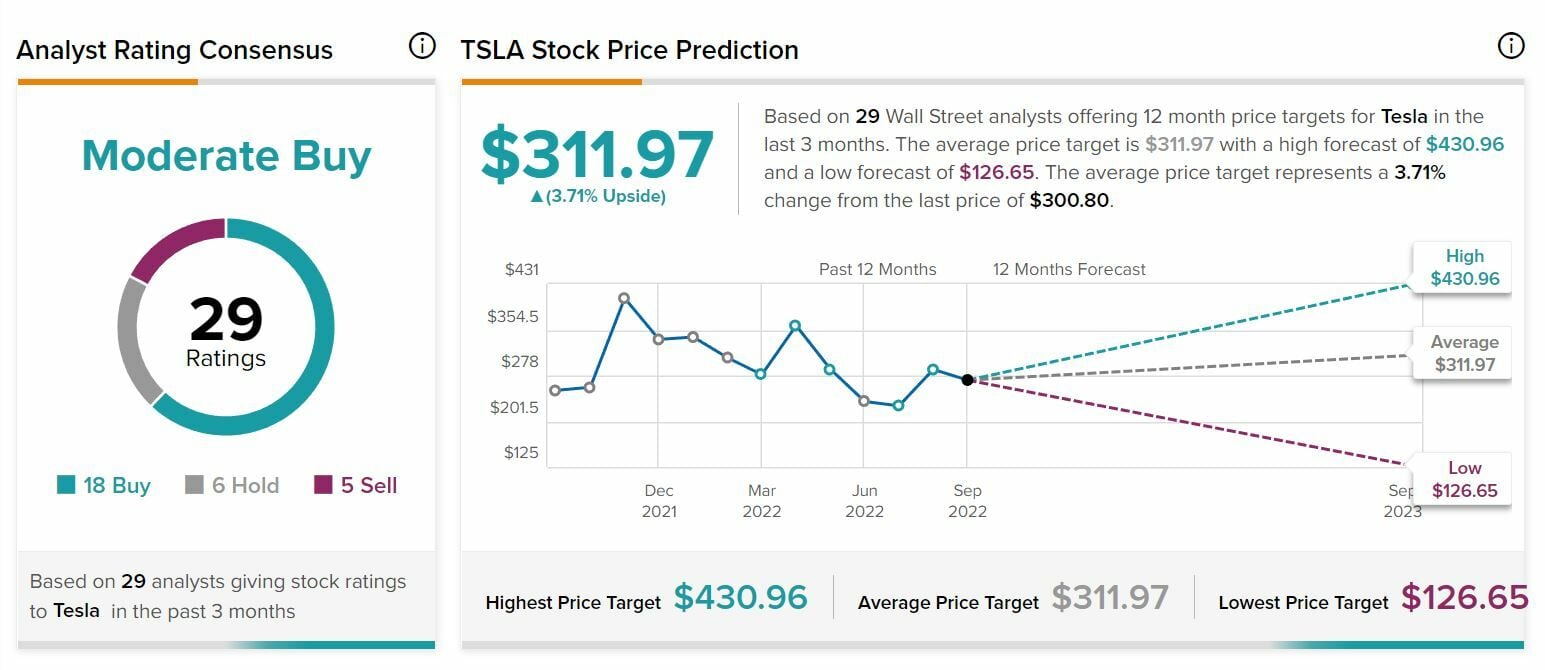Click the black Sep 2022 chart point

point(967,380)
